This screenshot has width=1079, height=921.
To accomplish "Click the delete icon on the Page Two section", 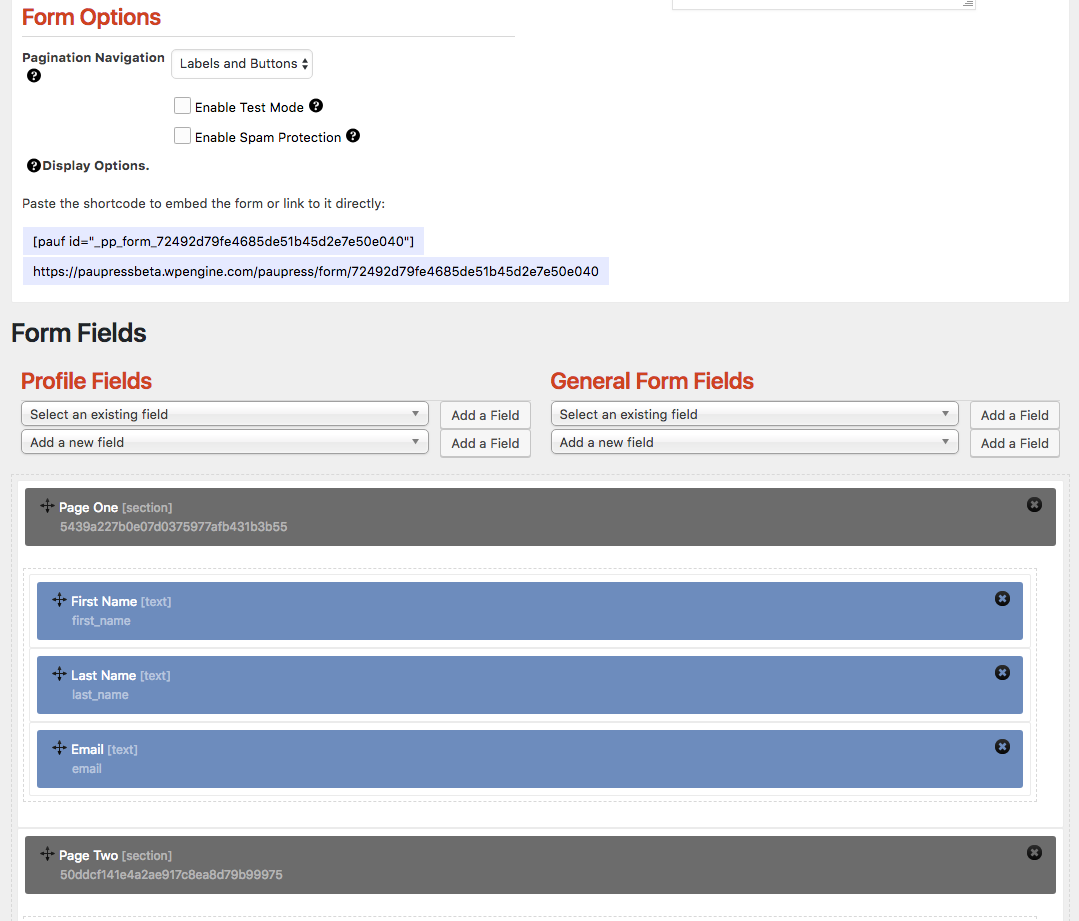I will (1034, 852).
